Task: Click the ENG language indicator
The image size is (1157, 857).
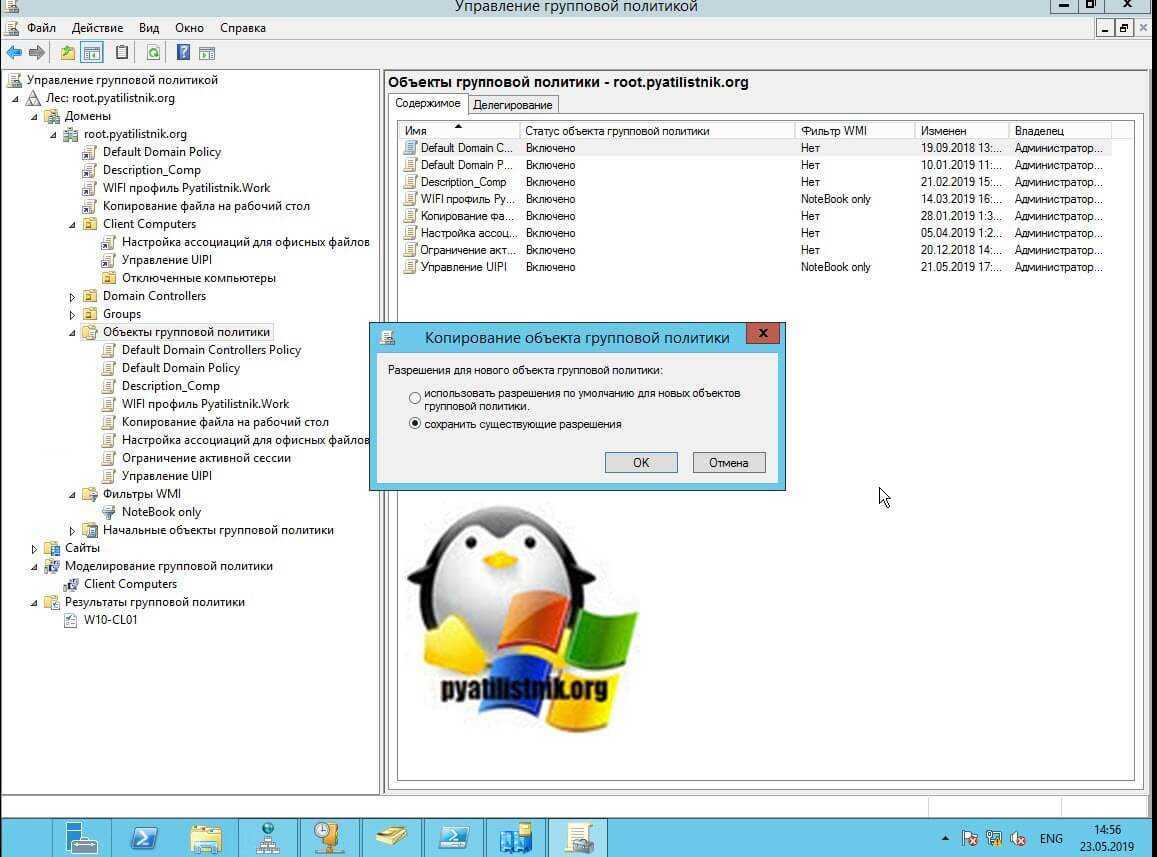Action: tap(1051, 839)
